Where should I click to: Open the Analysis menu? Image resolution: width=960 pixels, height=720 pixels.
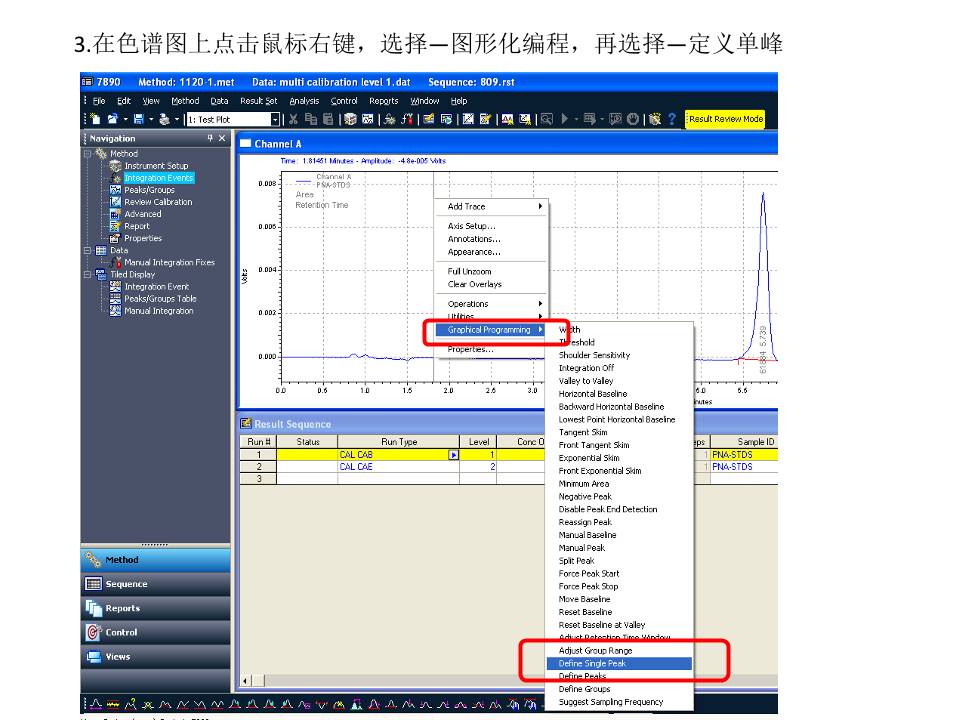(304, 101)
